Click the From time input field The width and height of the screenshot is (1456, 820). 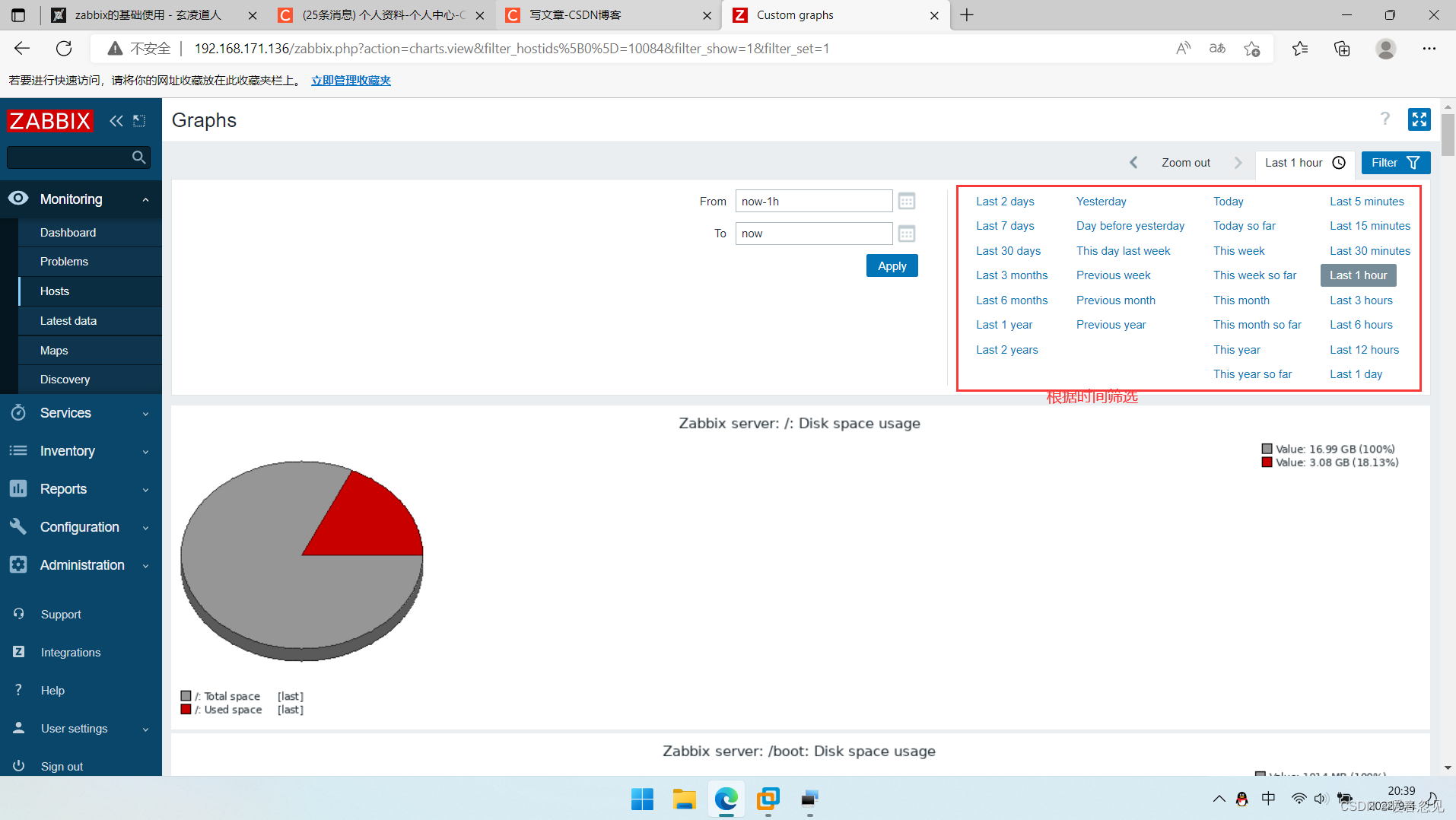click(x=813, y=202)
